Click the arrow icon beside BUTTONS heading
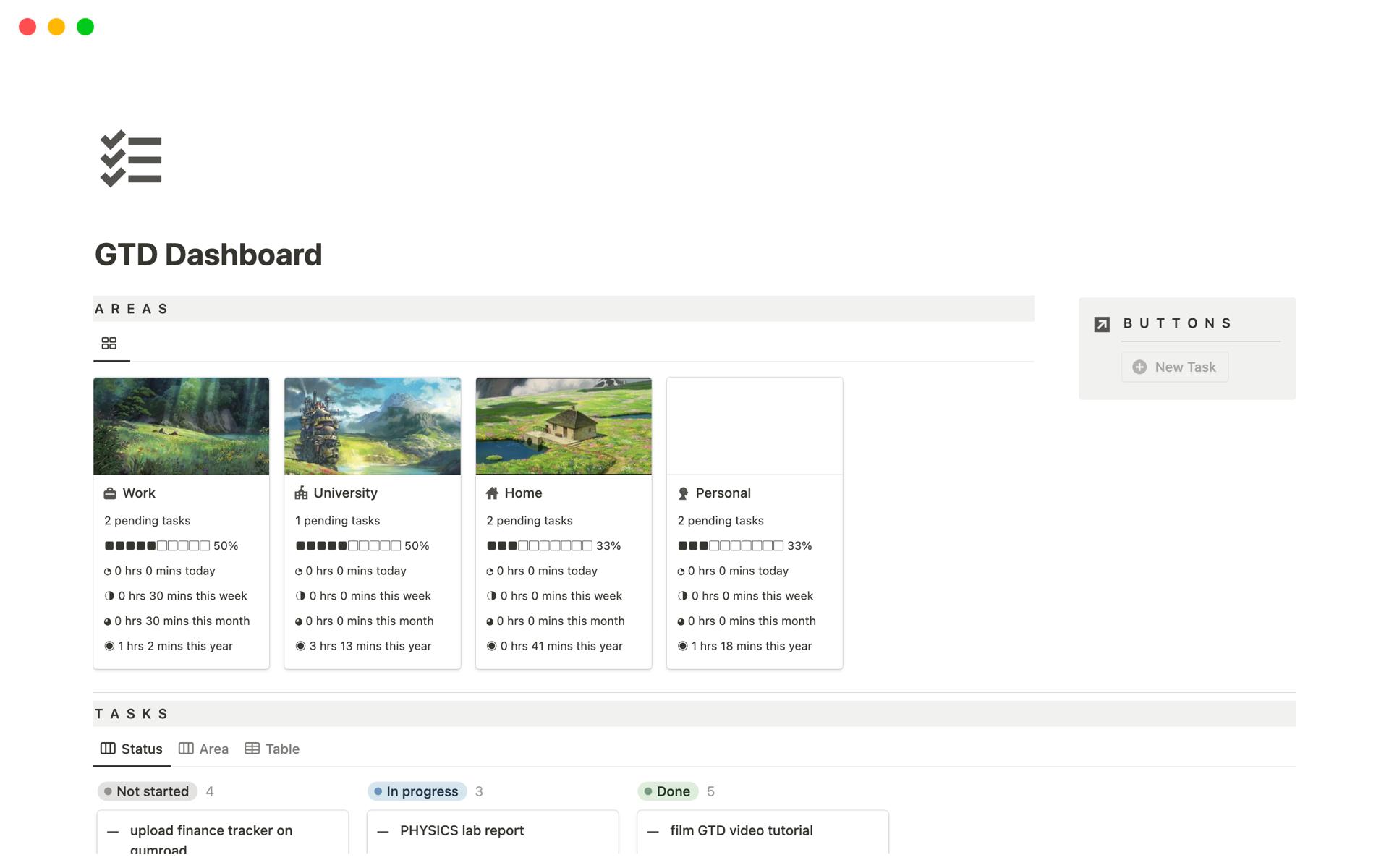The height and width of the screenshot is (868, 1389). coord(1102,324)
